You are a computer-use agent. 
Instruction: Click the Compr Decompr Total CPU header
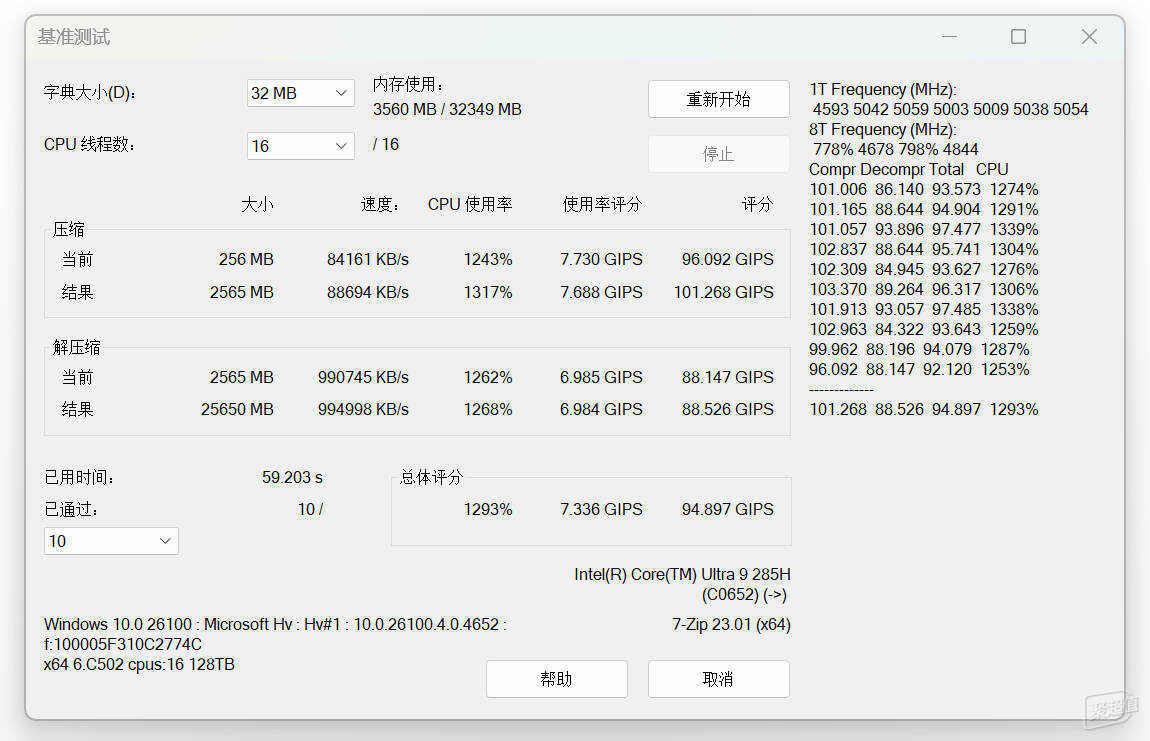(x=909, y=169)
